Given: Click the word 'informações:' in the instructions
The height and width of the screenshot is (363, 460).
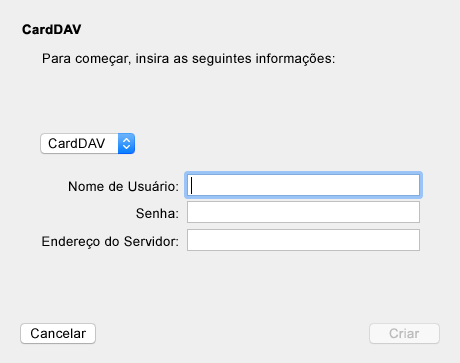Looking at the screenshot, I should (295, 59).
